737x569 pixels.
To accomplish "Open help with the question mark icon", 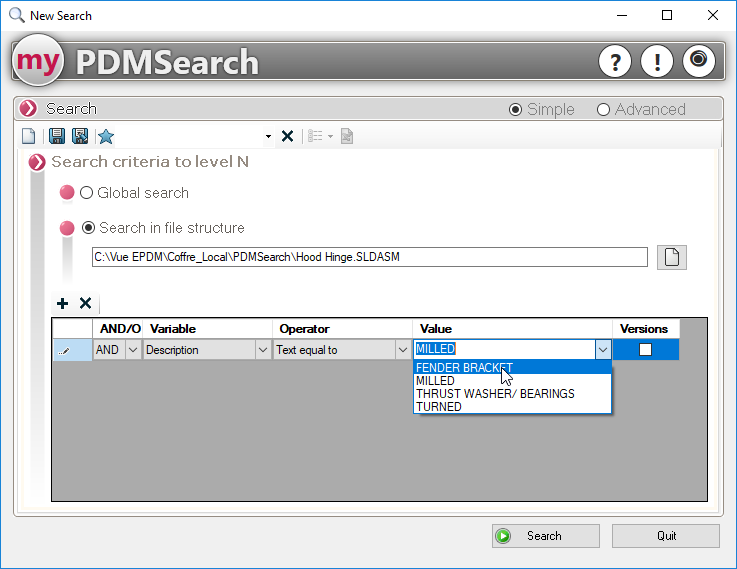I will click(615, 62).
